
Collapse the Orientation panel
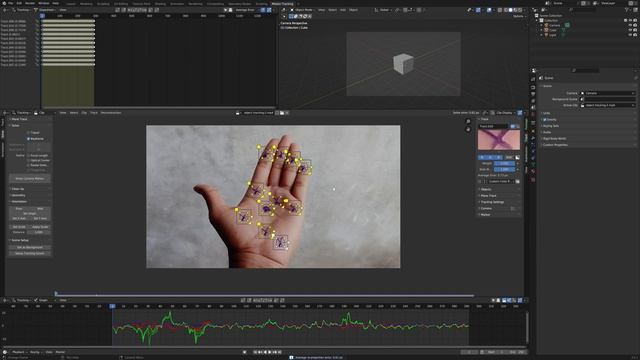tap(19, 202)
